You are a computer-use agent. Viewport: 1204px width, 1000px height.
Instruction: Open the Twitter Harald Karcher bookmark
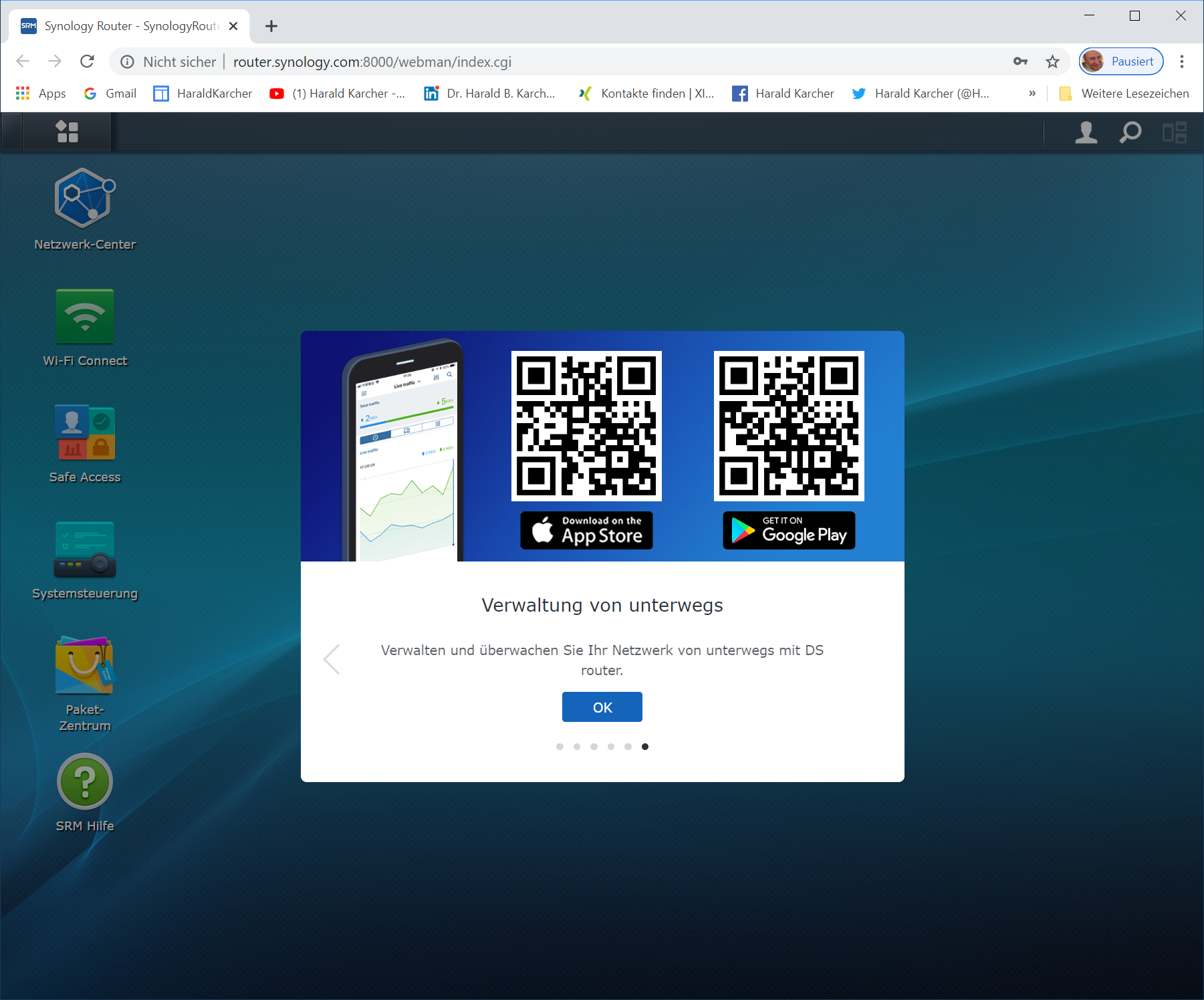click(x=921, y=94)
